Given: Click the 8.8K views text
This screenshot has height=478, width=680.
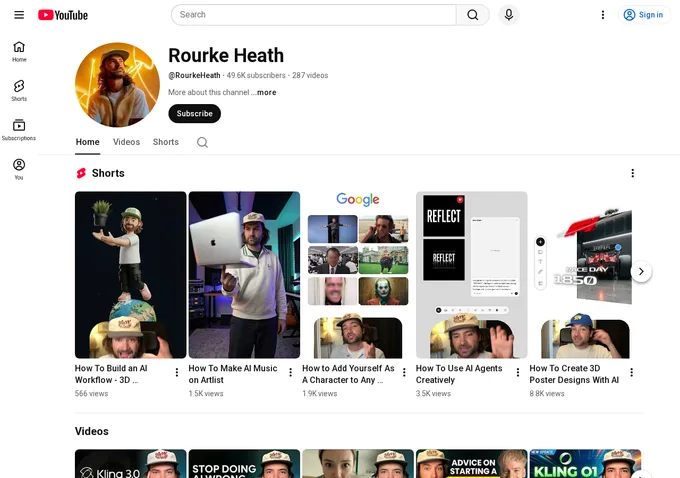Looking at the screenshot, I should [547, 393].
